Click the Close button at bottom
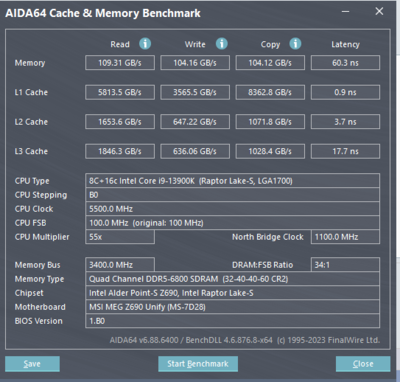Viewport: 400px width, 382px height. pyautogui.click(x=363, y=364)
